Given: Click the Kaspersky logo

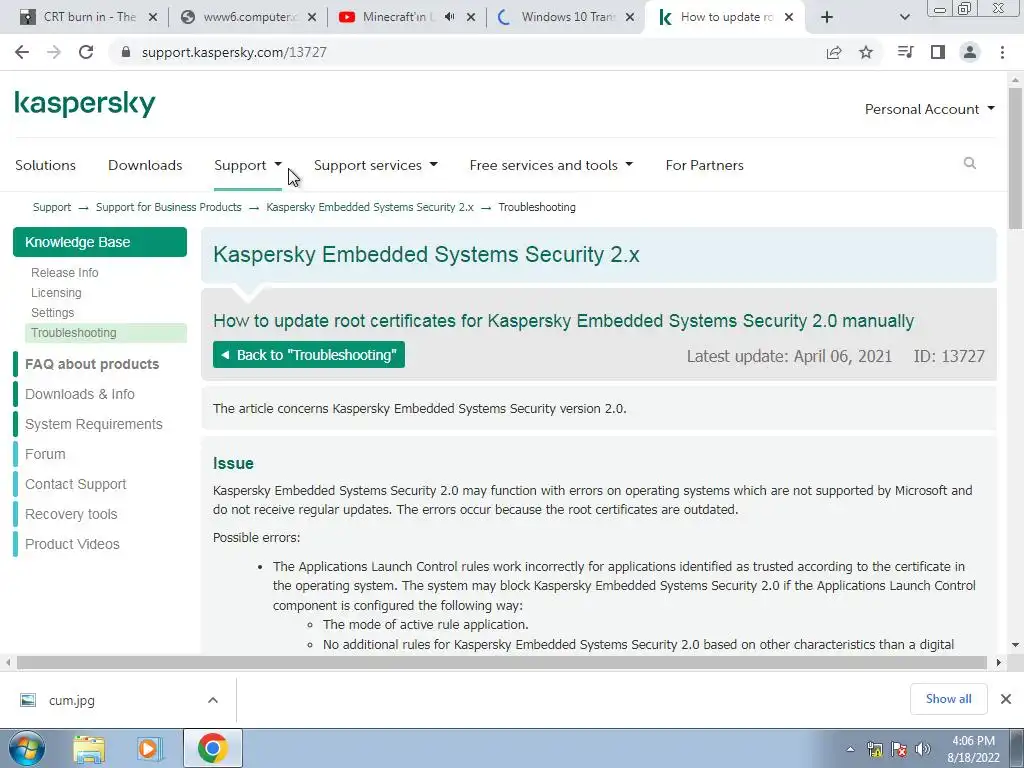Looking at the screenshot, I should coord(85,104).
